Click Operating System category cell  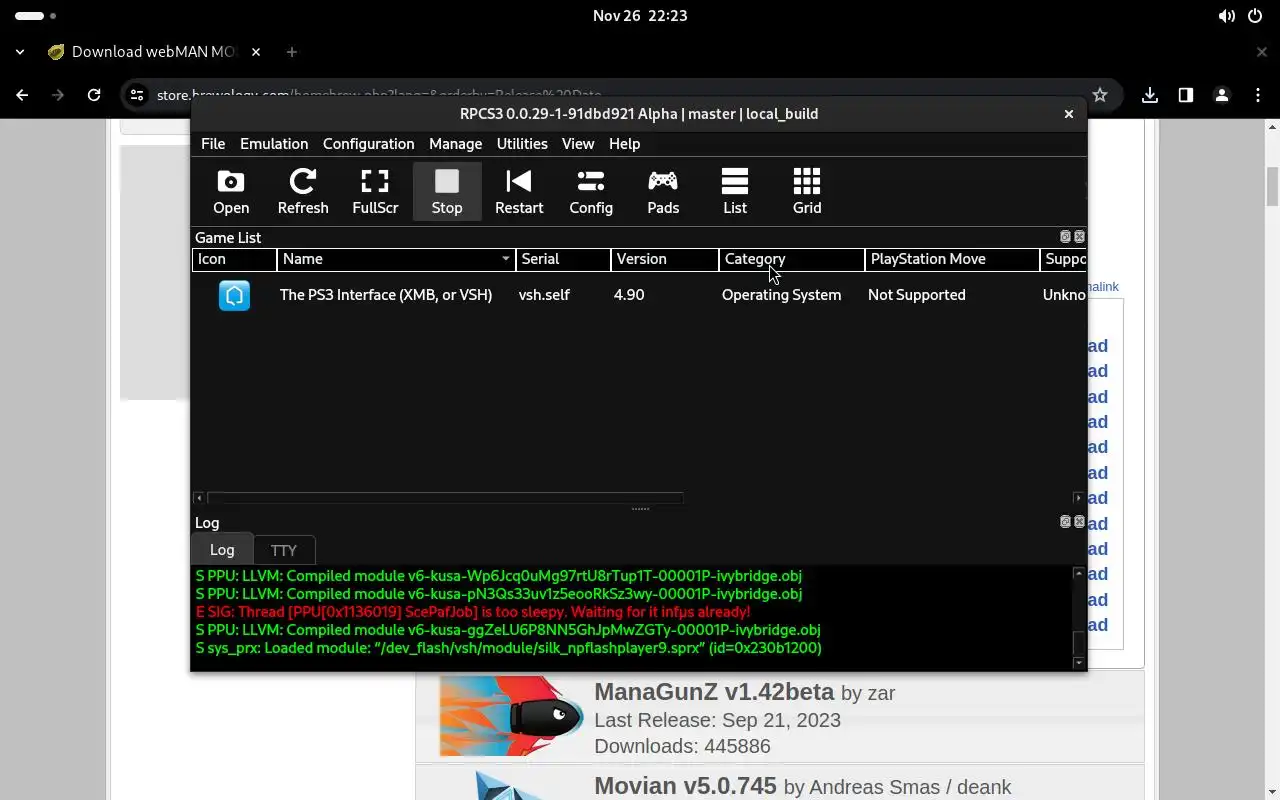click(x=781, y=295)
